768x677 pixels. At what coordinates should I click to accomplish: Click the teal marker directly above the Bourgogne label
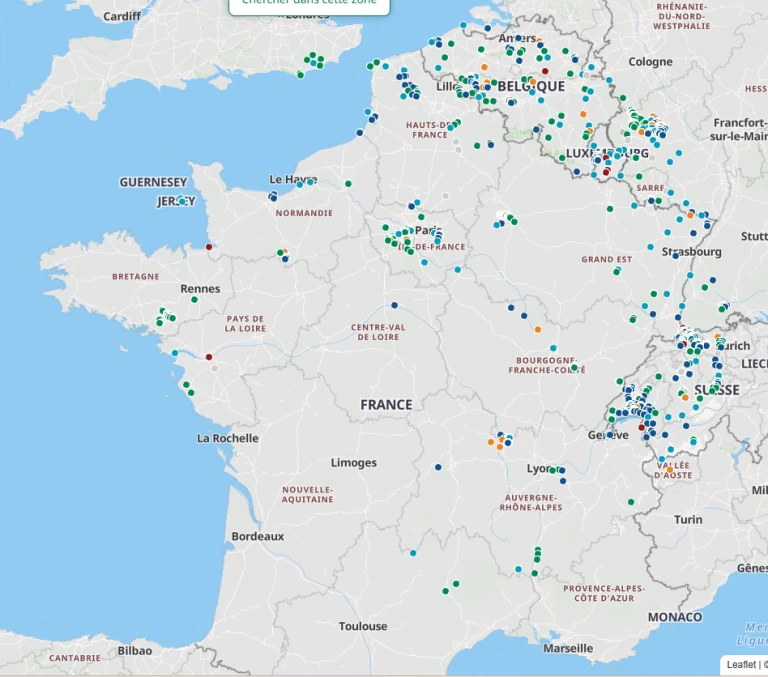pyautogui.click(x=553, y=348)
